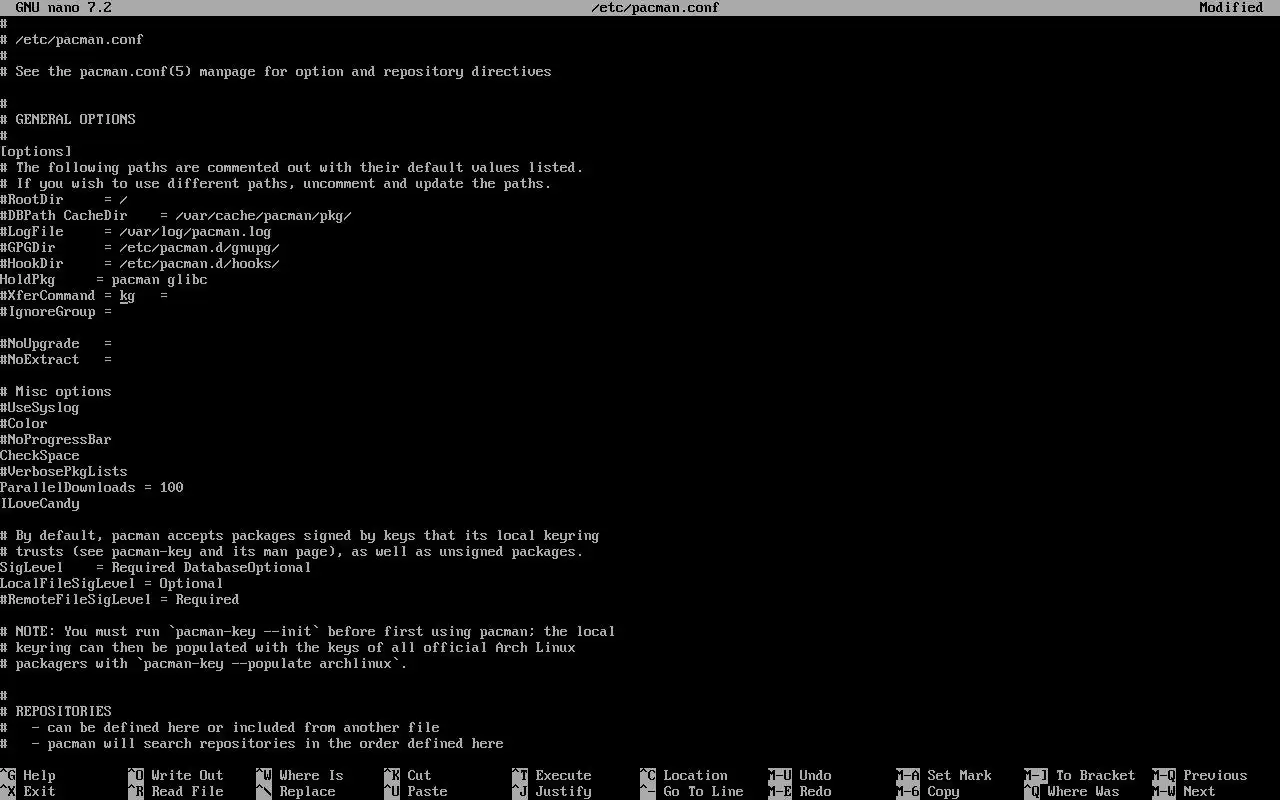The image size is (1280, 800).
Task: Click the M-W Next shortcut
Action: [1184, 791]
